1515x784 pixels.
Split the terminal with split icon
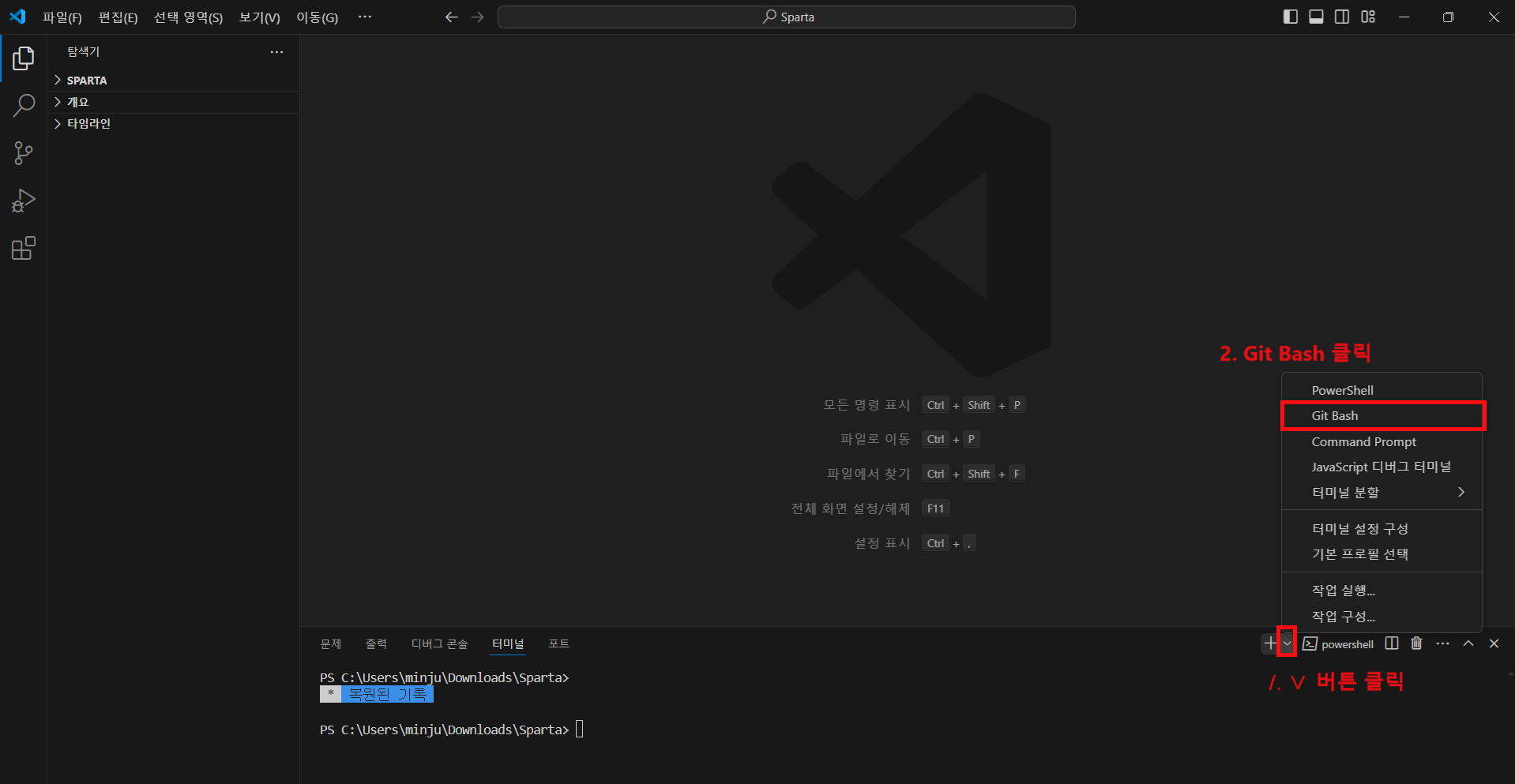click(x=1392, y=643)
